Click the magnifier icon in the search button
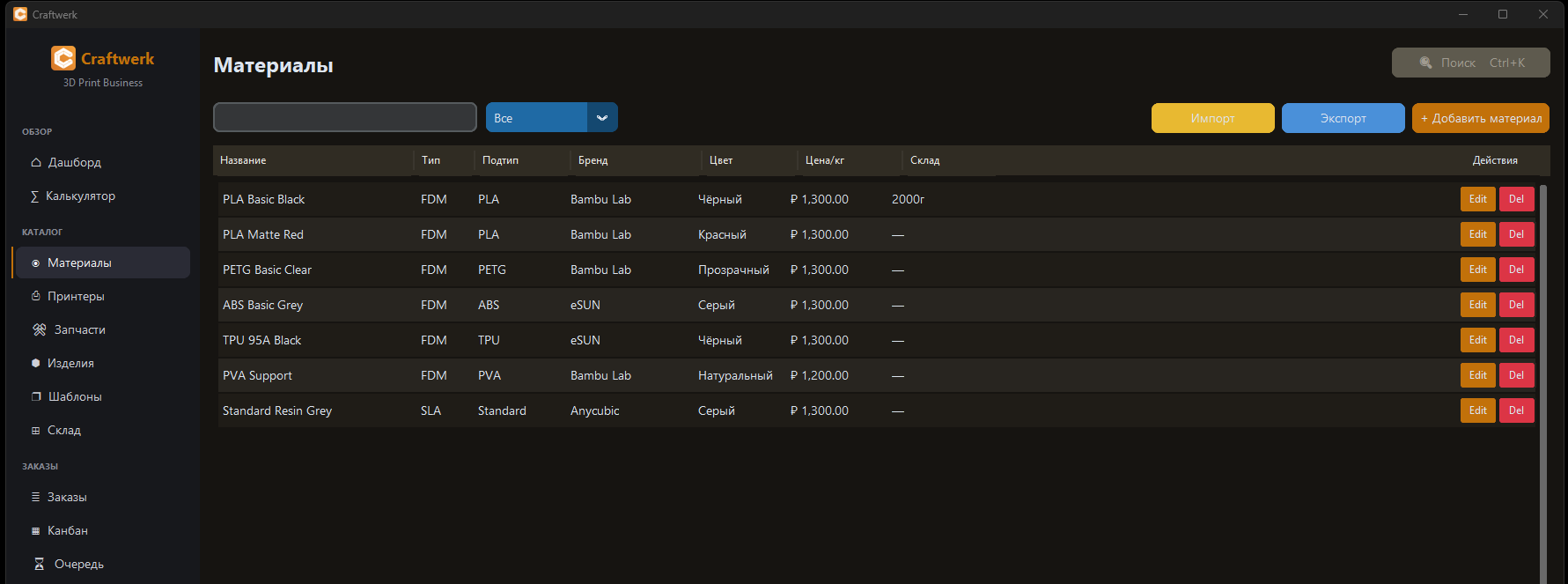Screen dimensions: 1568x584 point(1425,63)
